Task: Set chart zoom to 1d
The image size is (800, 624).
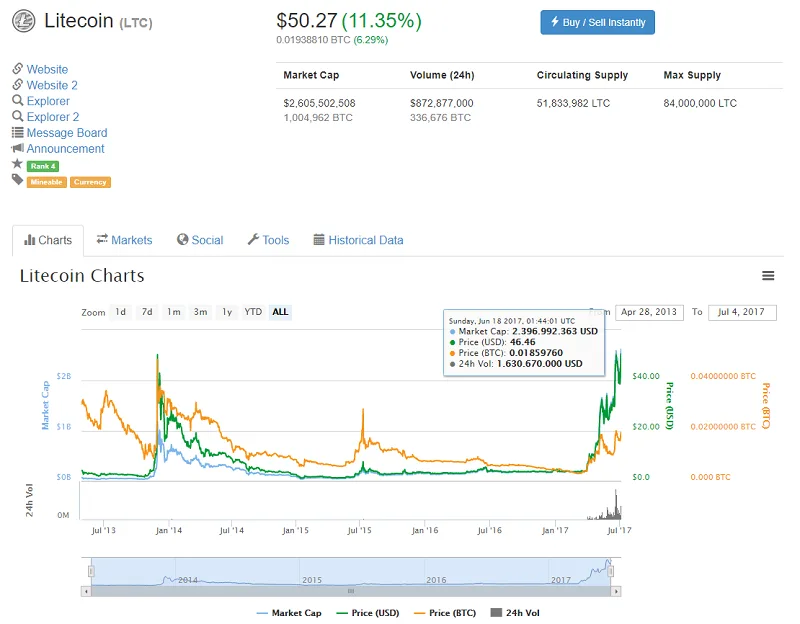Action: 120,312
